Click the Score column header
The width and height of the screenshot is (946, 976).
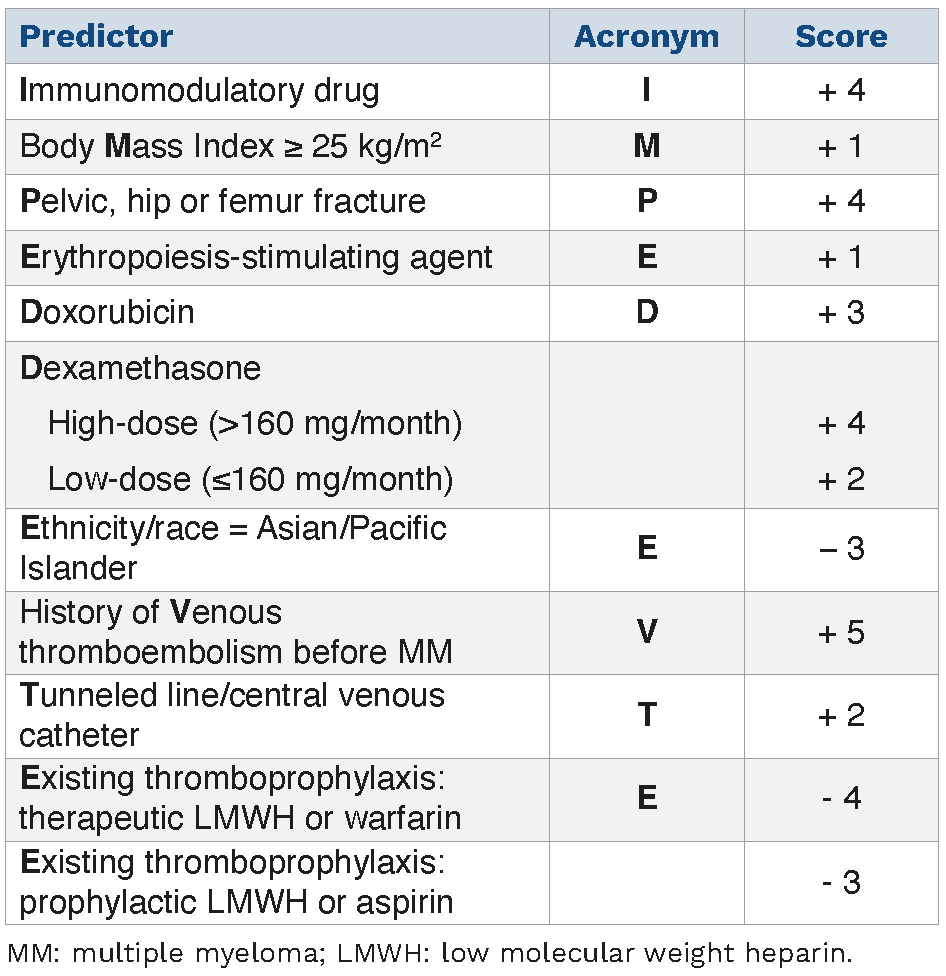click(841, 37)
